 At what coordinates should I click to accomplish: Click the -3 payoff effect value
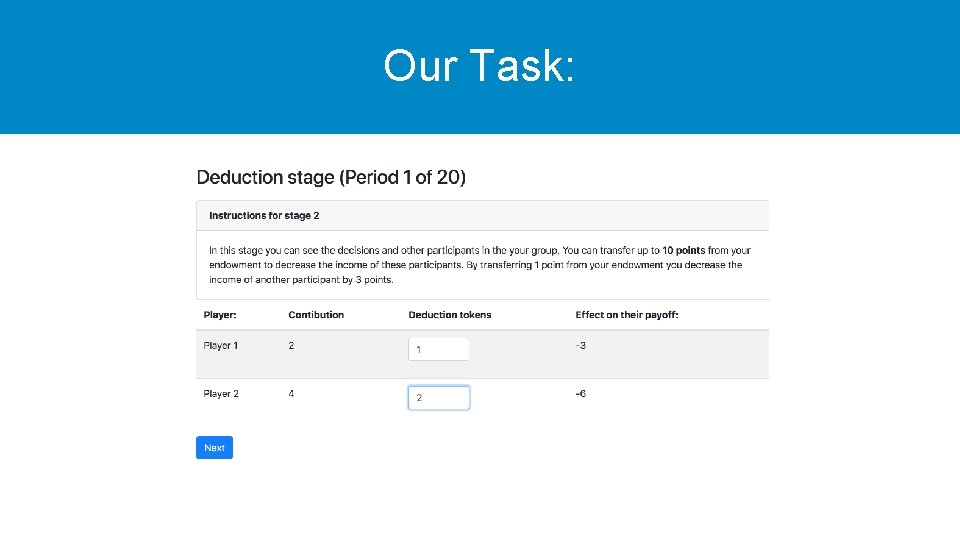[x=580, y=346]
